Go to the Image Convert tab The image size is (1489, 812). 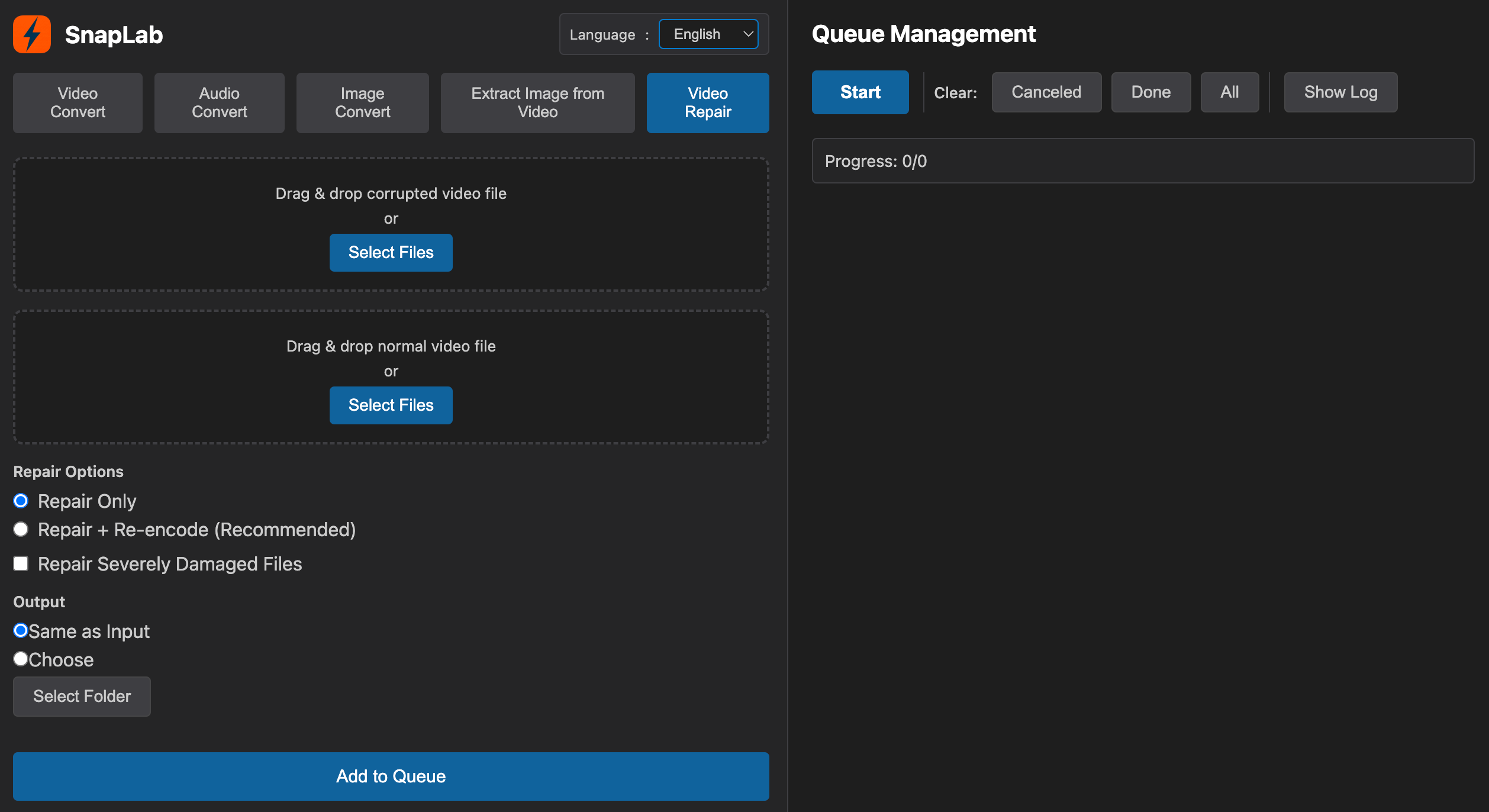point(362,102)
